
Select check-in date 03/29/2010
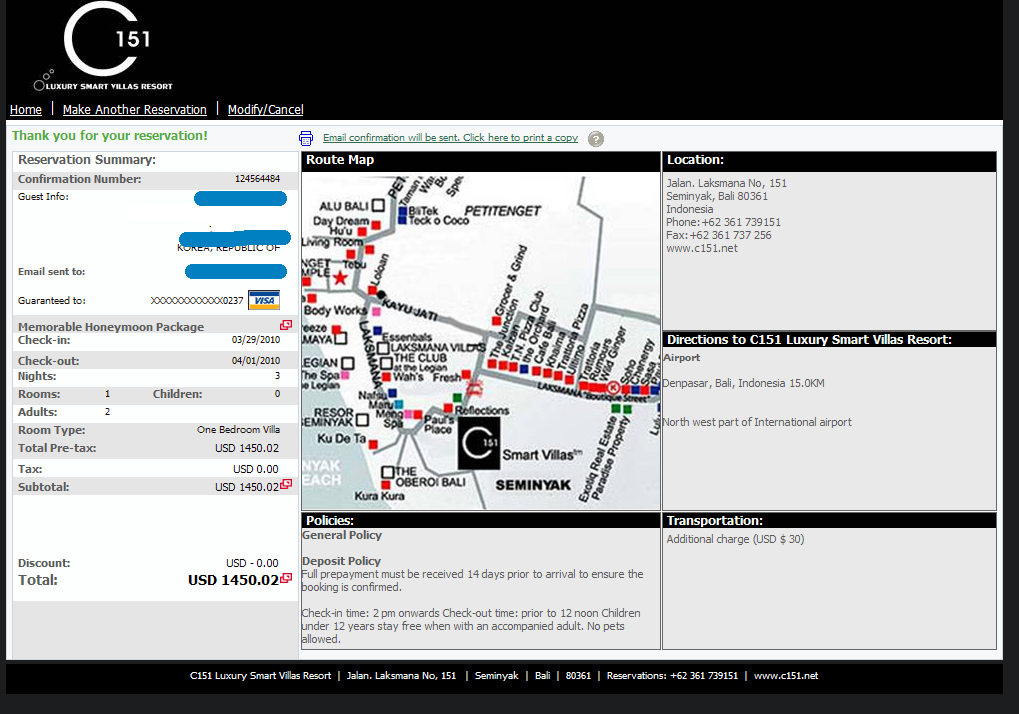[x=256, y=340]
